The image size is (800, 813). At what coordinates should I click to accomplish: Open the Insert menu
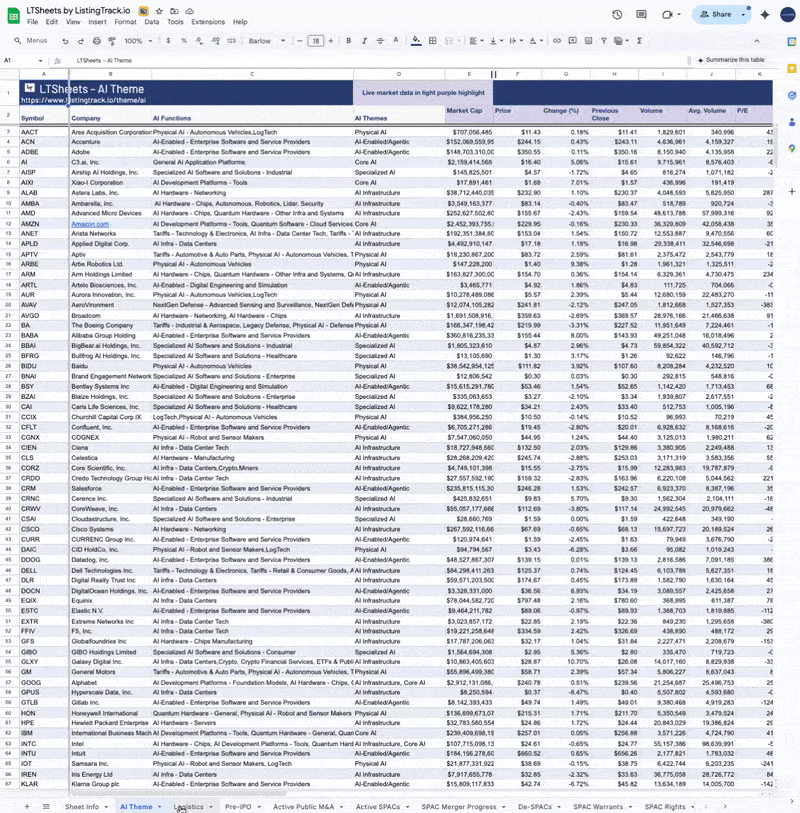[97, 22]
